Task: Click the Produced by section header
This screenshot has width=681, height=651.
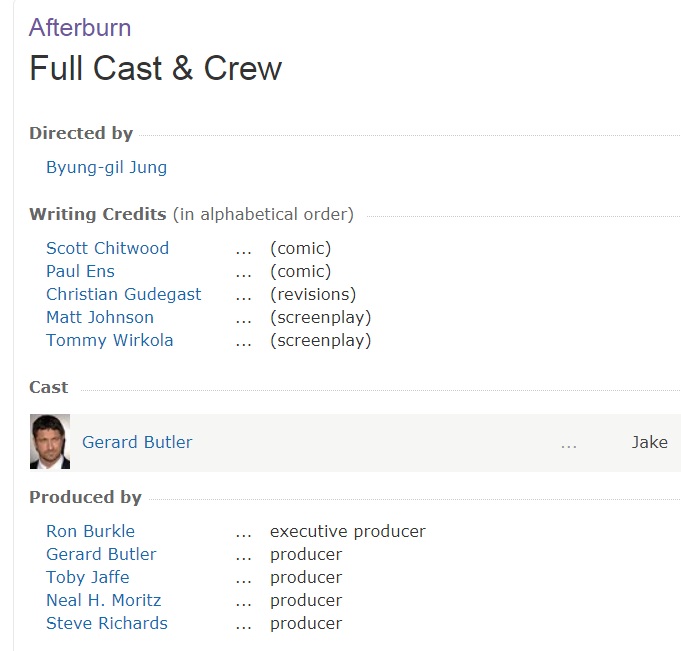Action: [x=85, y=497]
